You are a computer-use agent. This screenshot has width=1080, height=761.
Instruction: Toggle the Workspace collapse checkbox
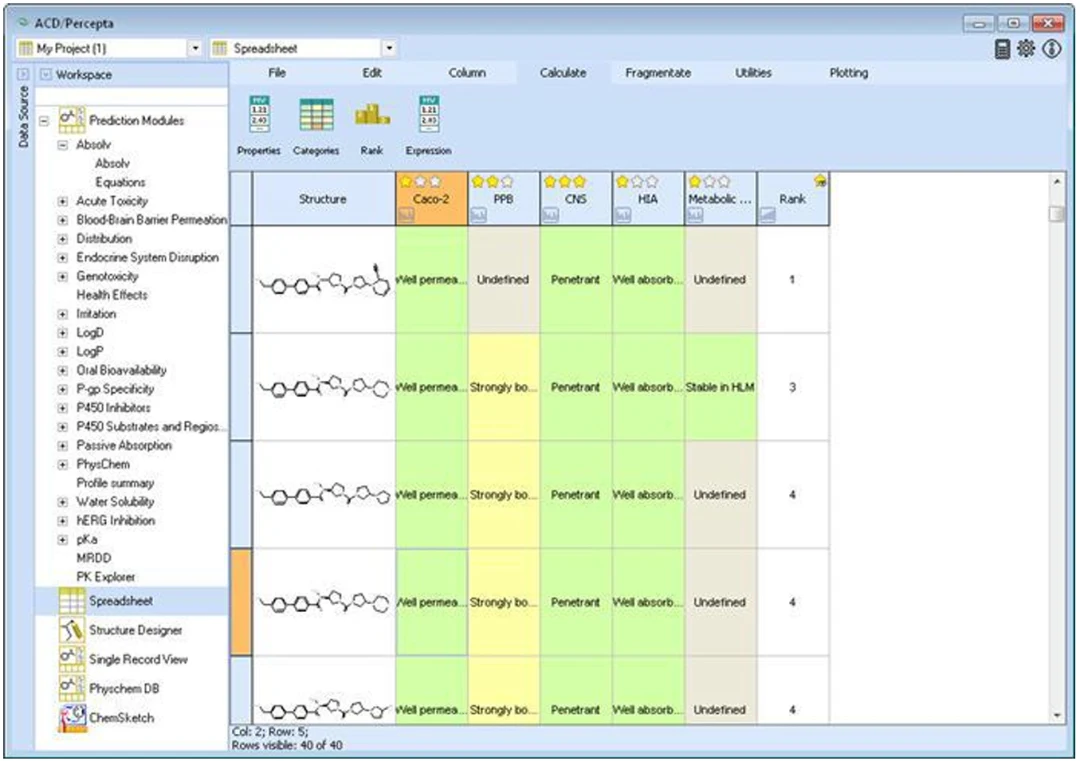45,74
